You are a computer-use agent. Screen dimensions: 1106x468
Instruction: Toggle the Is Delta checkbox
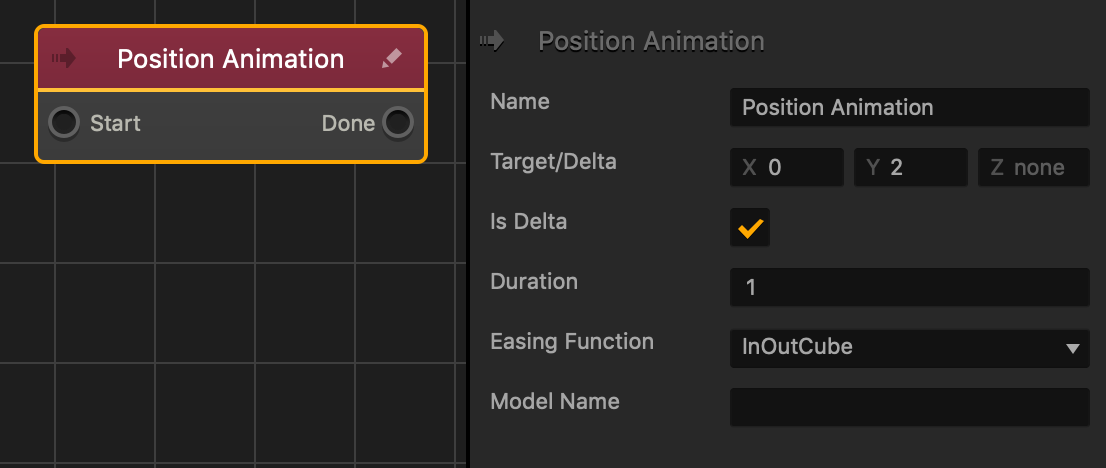click(x=750, y=228)
